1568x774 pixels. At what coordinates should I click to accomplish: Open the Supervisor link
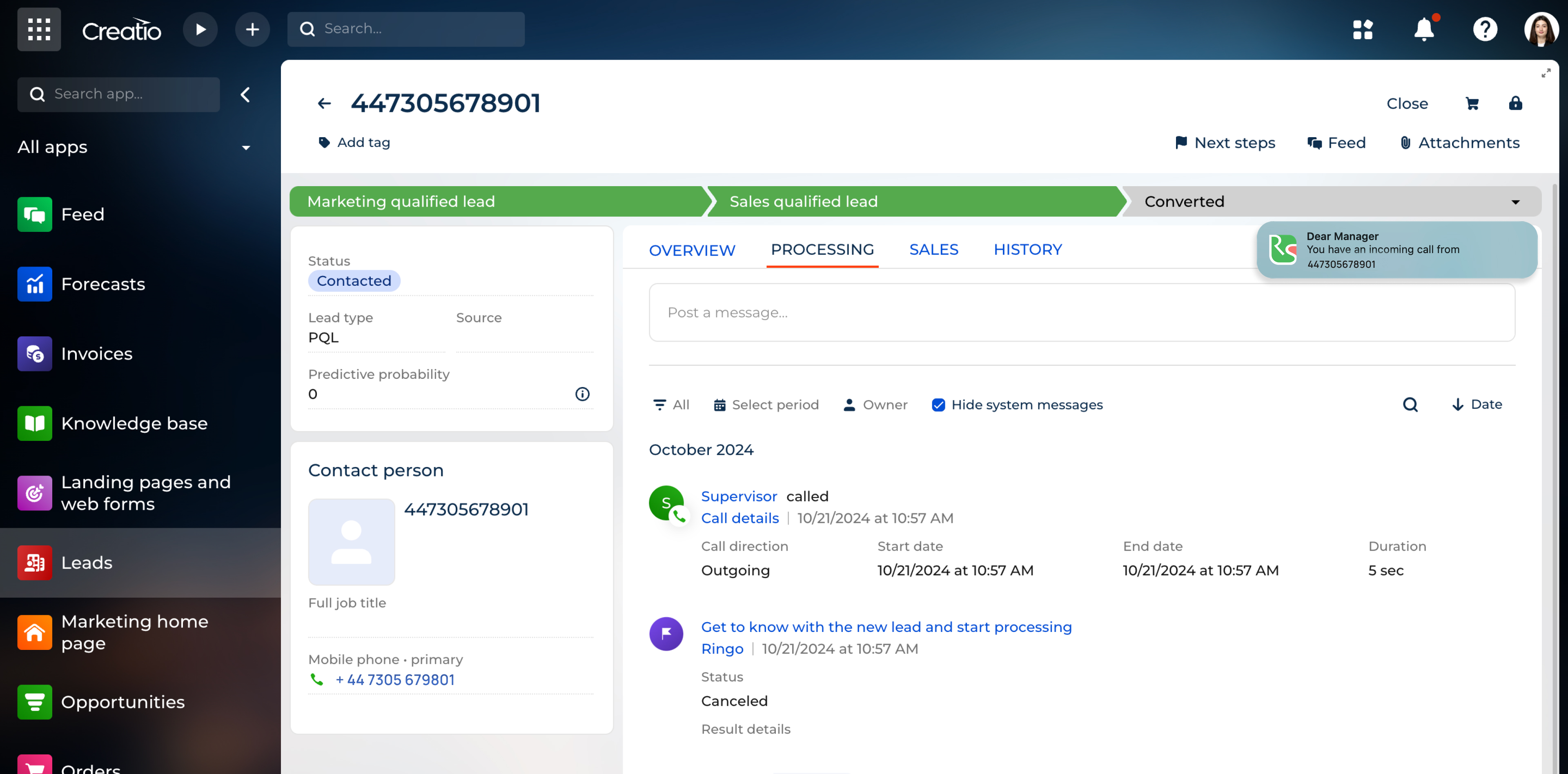[x=739, y=496]
